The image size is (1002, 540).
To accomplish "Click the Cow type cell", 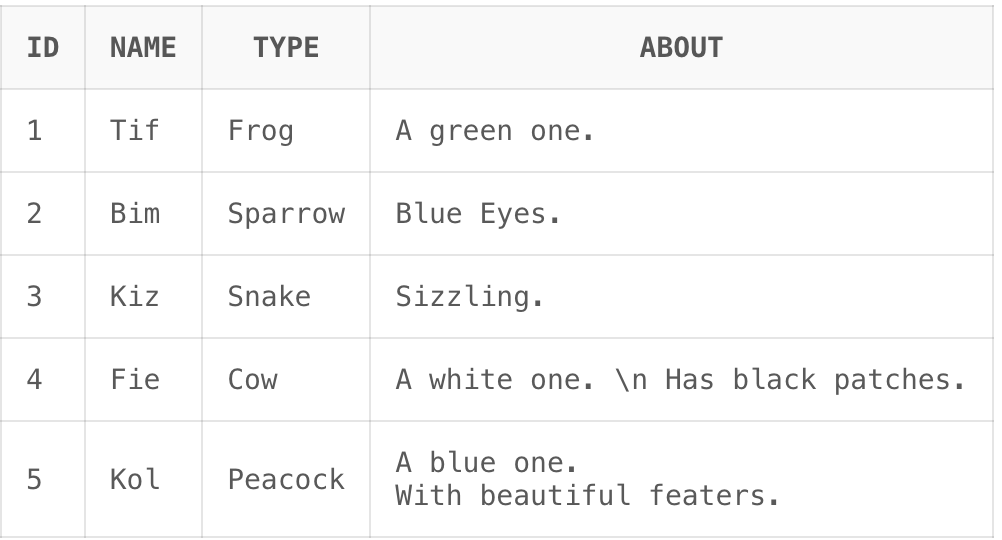I will click(x=253, y=379).
